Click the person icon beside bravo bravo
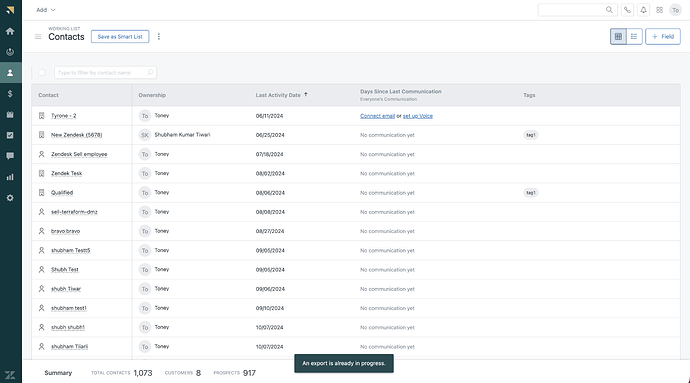 41,231
